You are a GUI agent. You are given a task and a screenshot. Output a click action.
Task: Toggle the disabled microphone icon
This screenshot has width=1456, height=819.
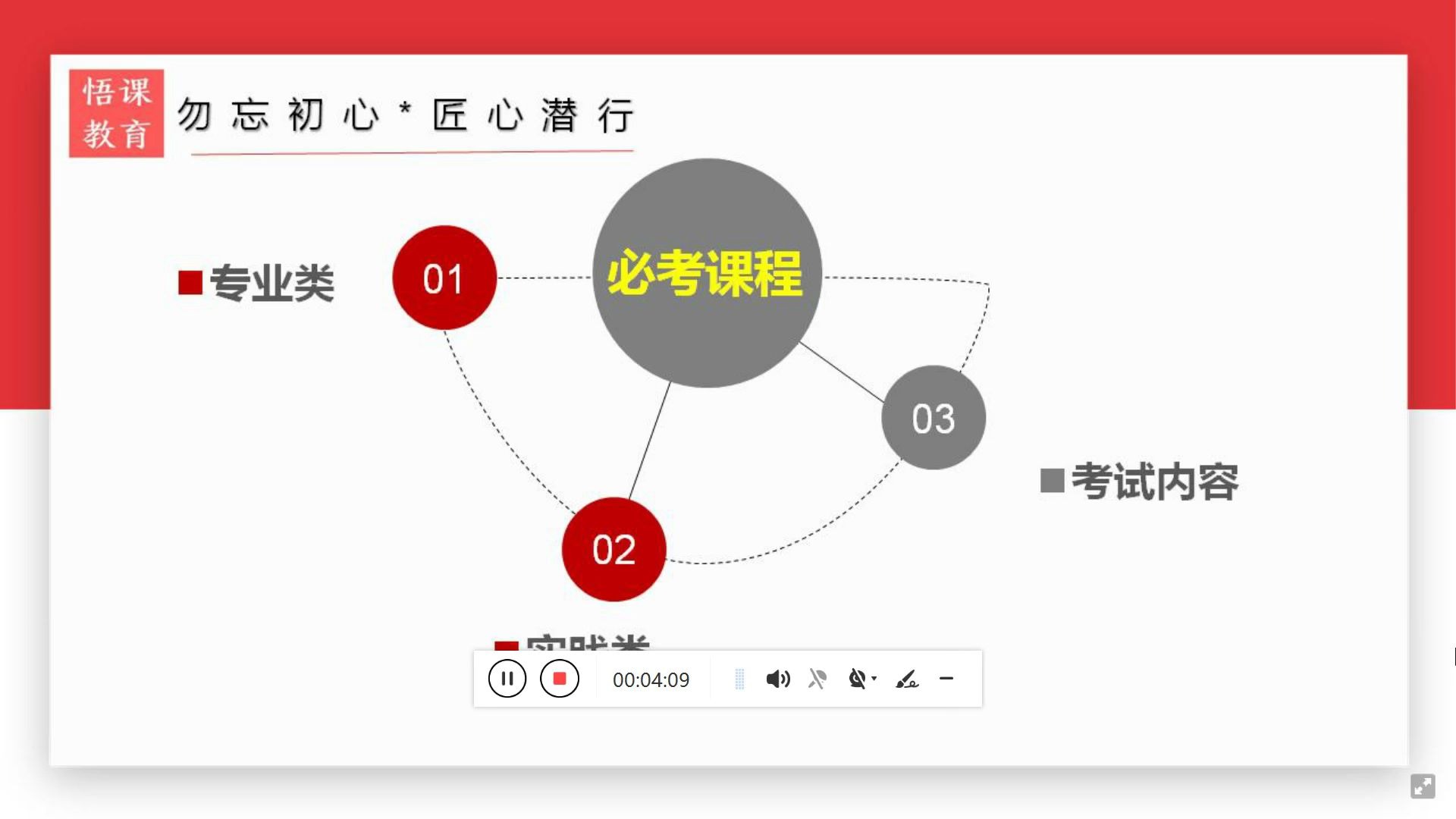pyautogui.click(x=817, y=679)
